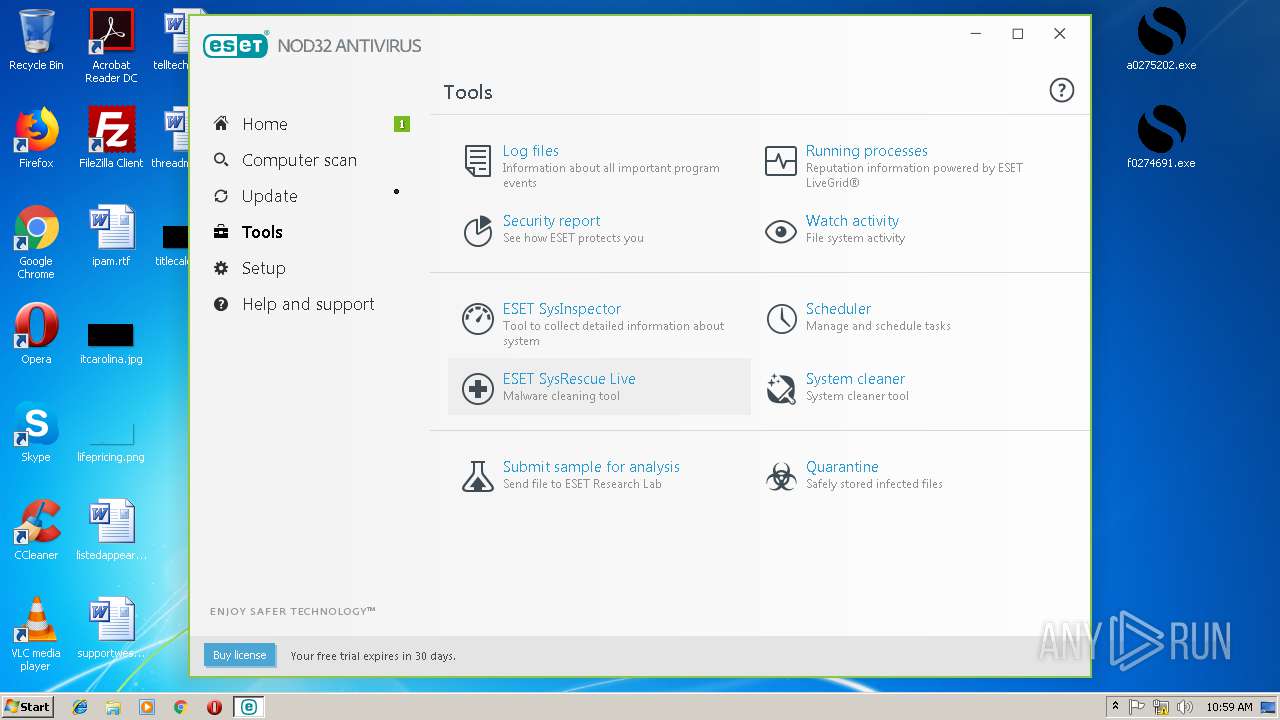Open Internet Explorer from the taskbar
This screenshot has width=1280, height=720.
pyautogui.click(x=80, y=707)
